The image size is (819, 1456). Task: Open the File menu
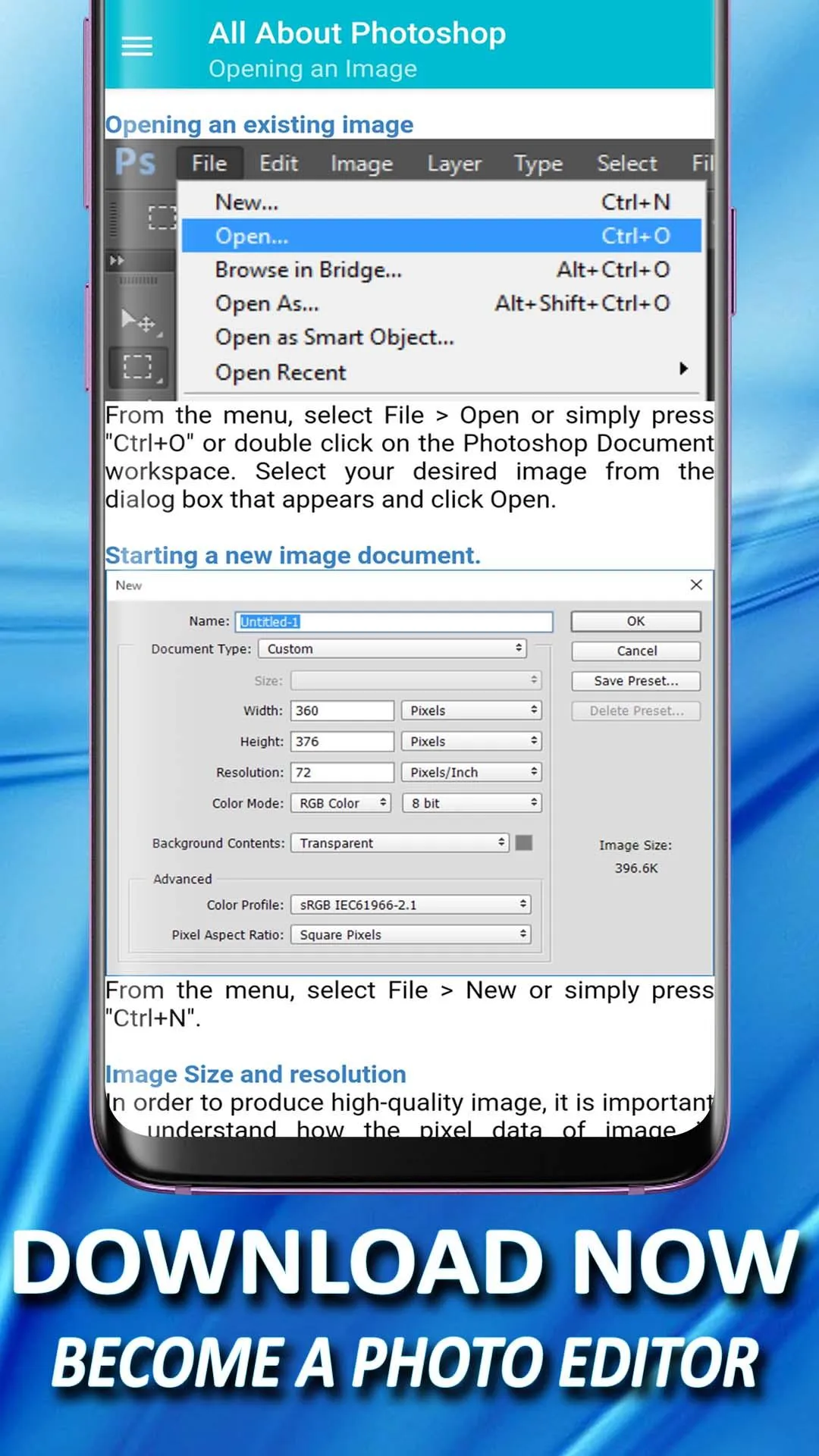pyautogui.click(x=209, y=163)
